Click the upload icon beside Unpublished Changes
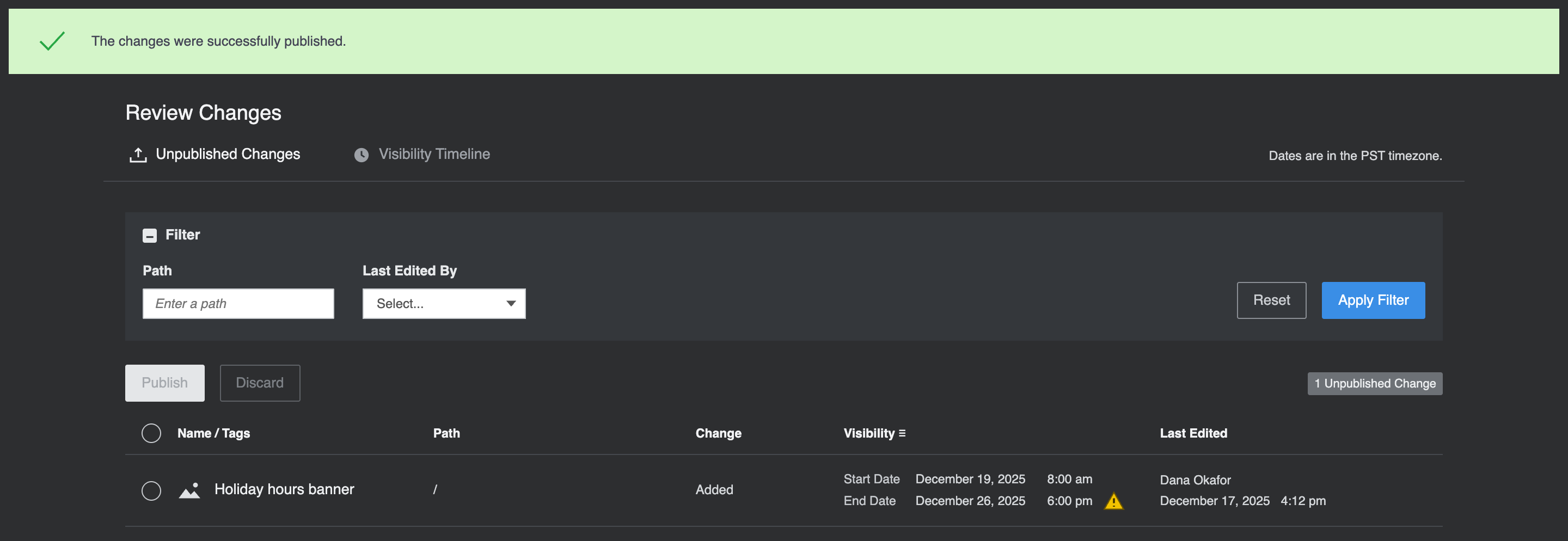 (138, 155)
